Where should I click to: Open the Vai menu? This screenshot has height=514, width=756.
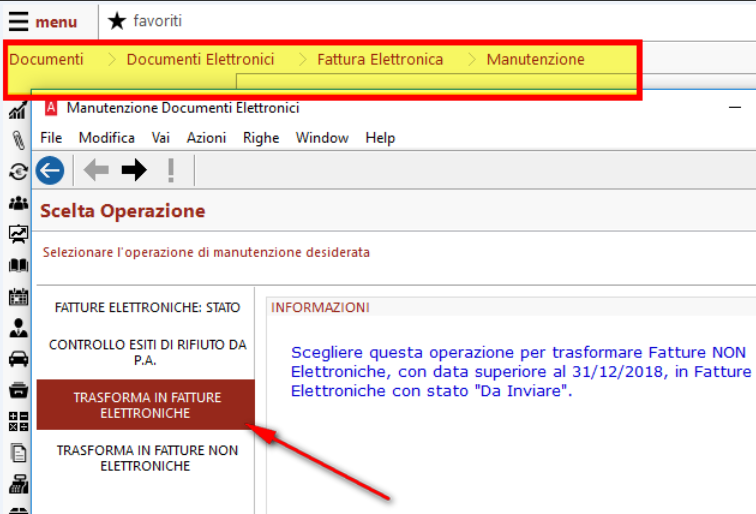point(161,138)
